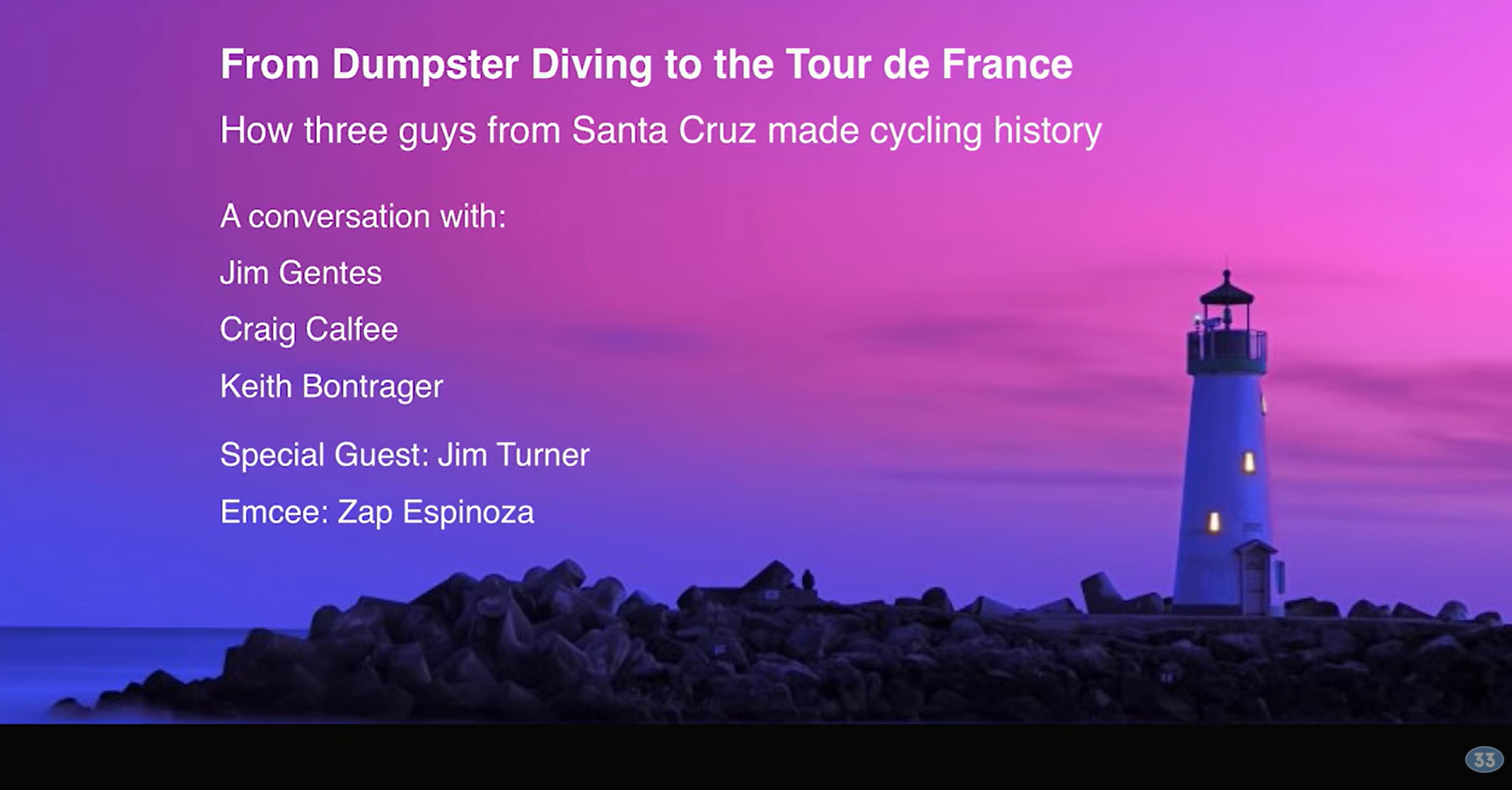Click the ocean water at the left edge
The image size is (1512, 790).
point(97,660)
